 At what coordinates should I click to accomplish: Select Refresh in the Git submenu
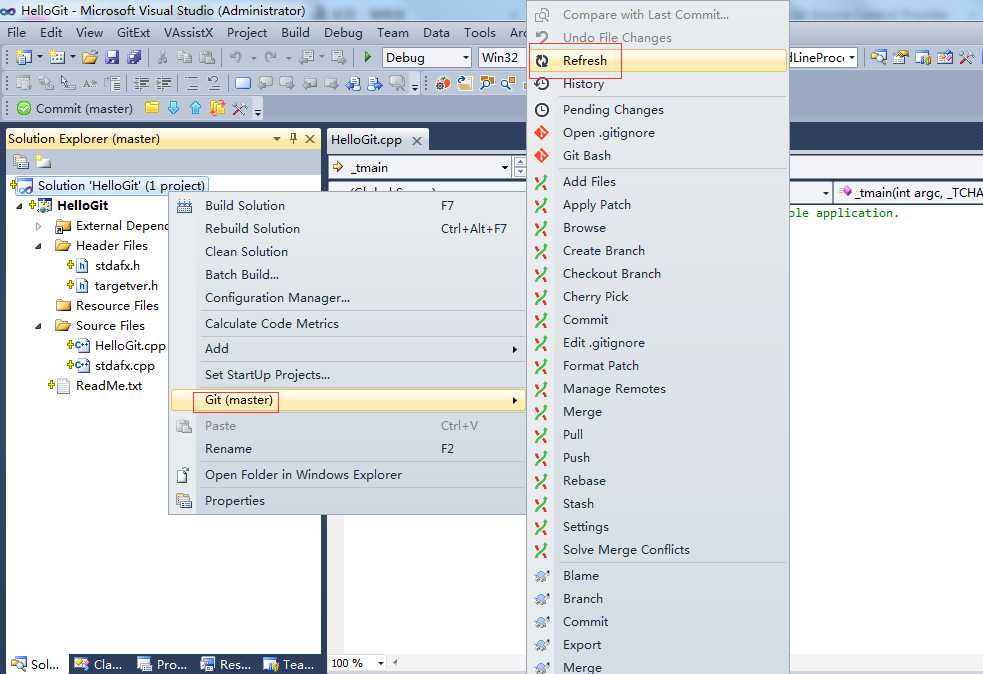pos(658,61)
